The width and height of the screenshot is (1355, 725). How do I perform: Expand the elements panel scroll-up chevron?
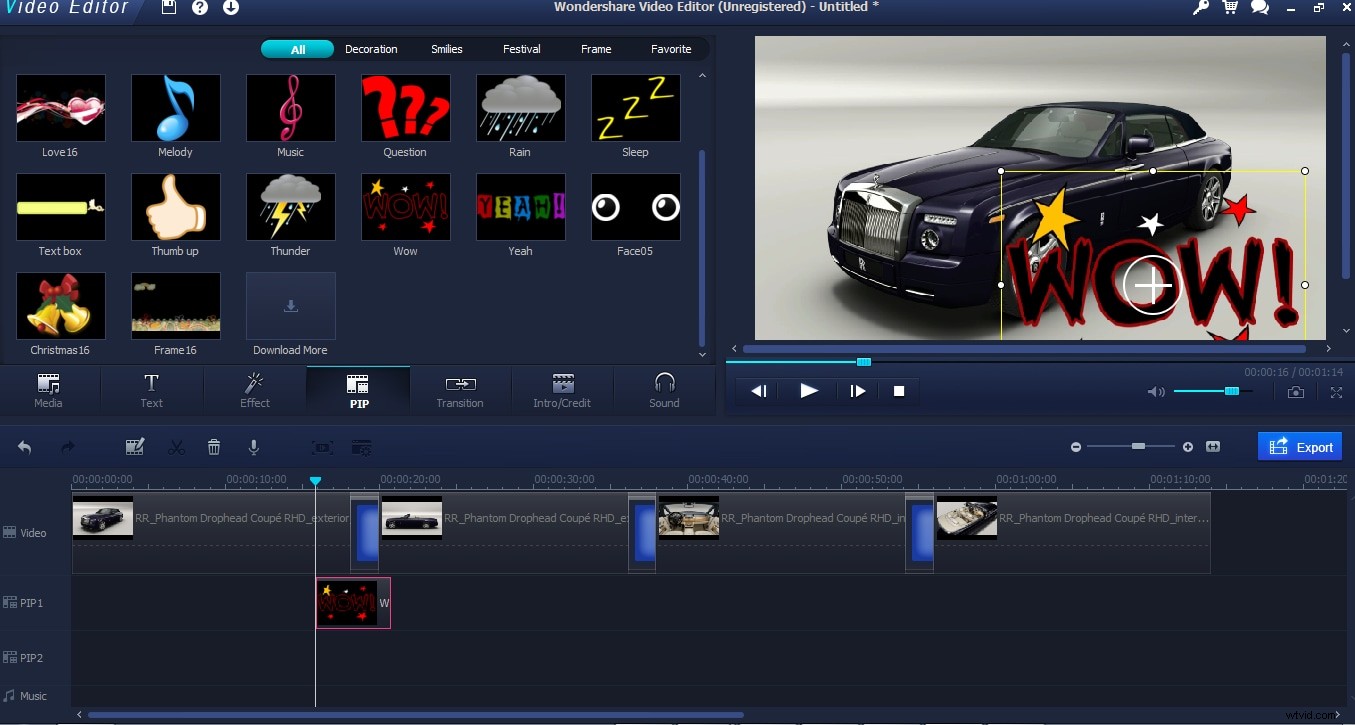point(702,75)
